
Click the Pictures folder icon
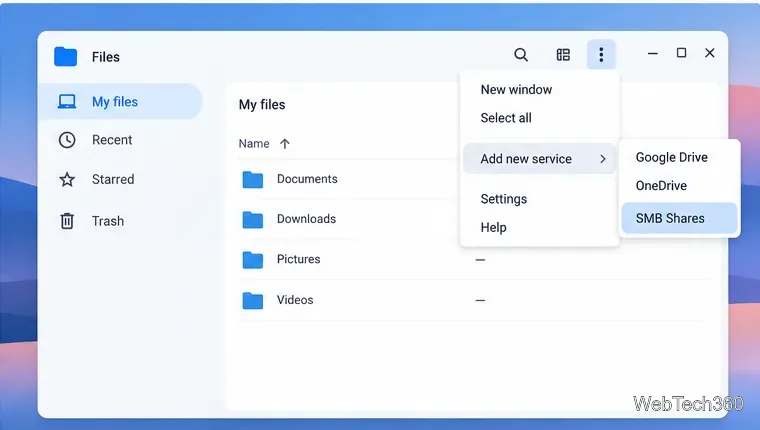click(x=253, y=260)
